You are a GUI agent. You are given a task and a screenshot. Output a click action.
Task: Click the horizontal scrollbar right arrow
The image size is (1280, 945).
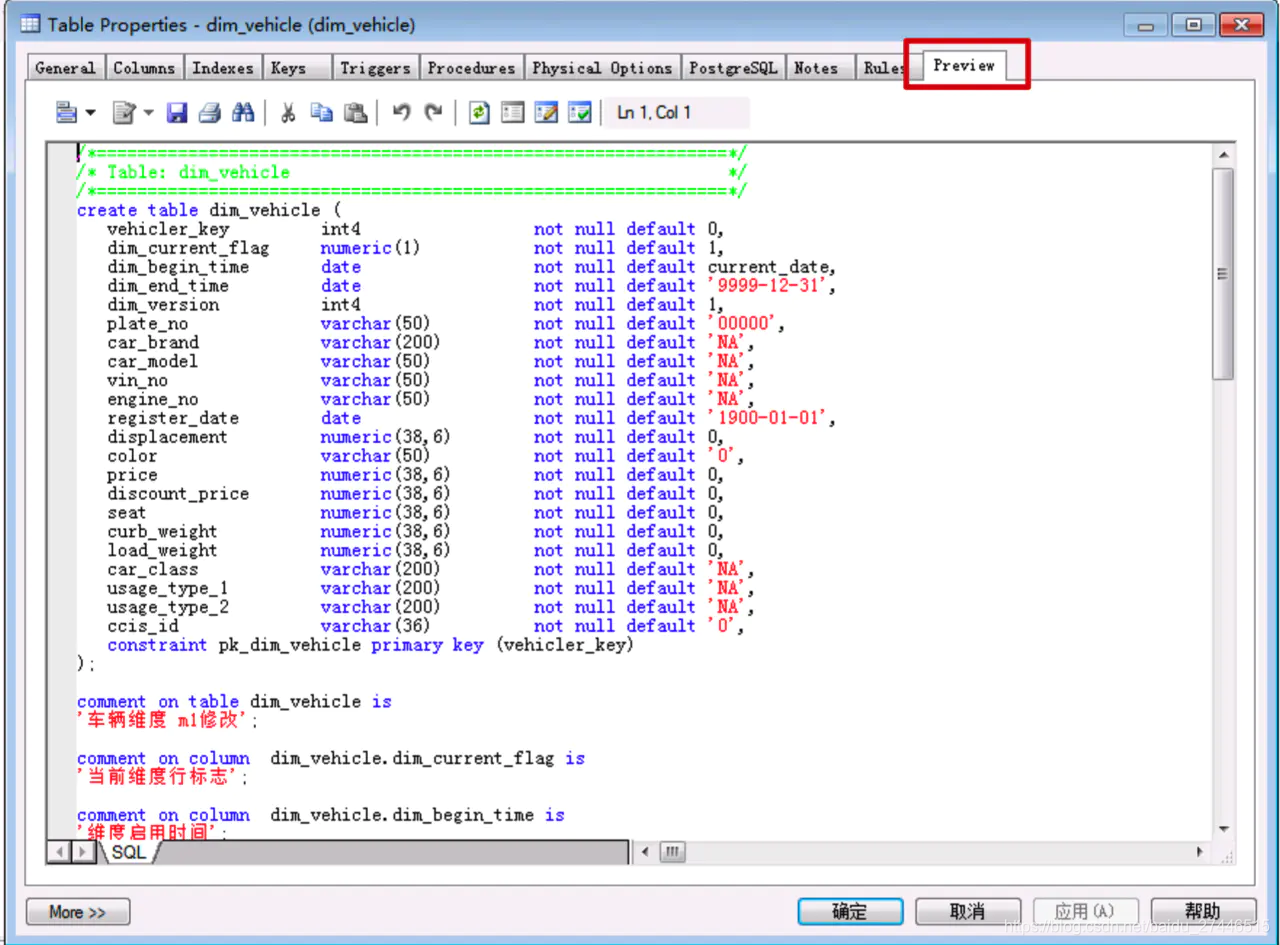tap(1200, 852)
